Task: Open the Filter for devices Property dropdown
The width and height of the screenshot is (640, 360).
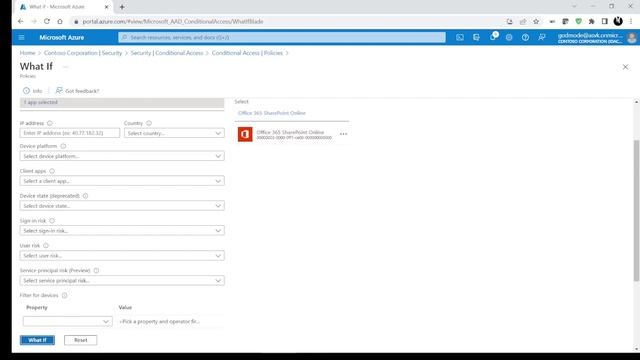Action: 67,322
